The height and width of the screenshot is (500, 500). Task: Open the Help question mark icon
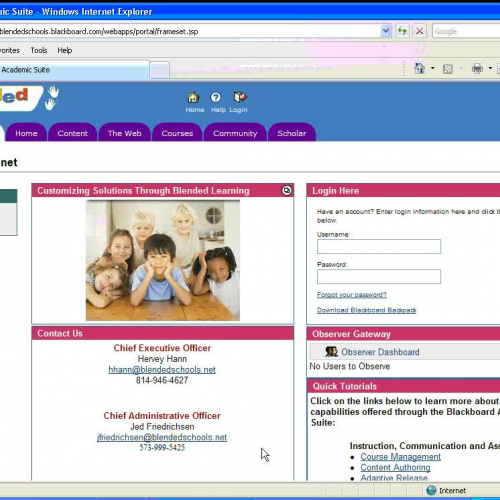216,97
